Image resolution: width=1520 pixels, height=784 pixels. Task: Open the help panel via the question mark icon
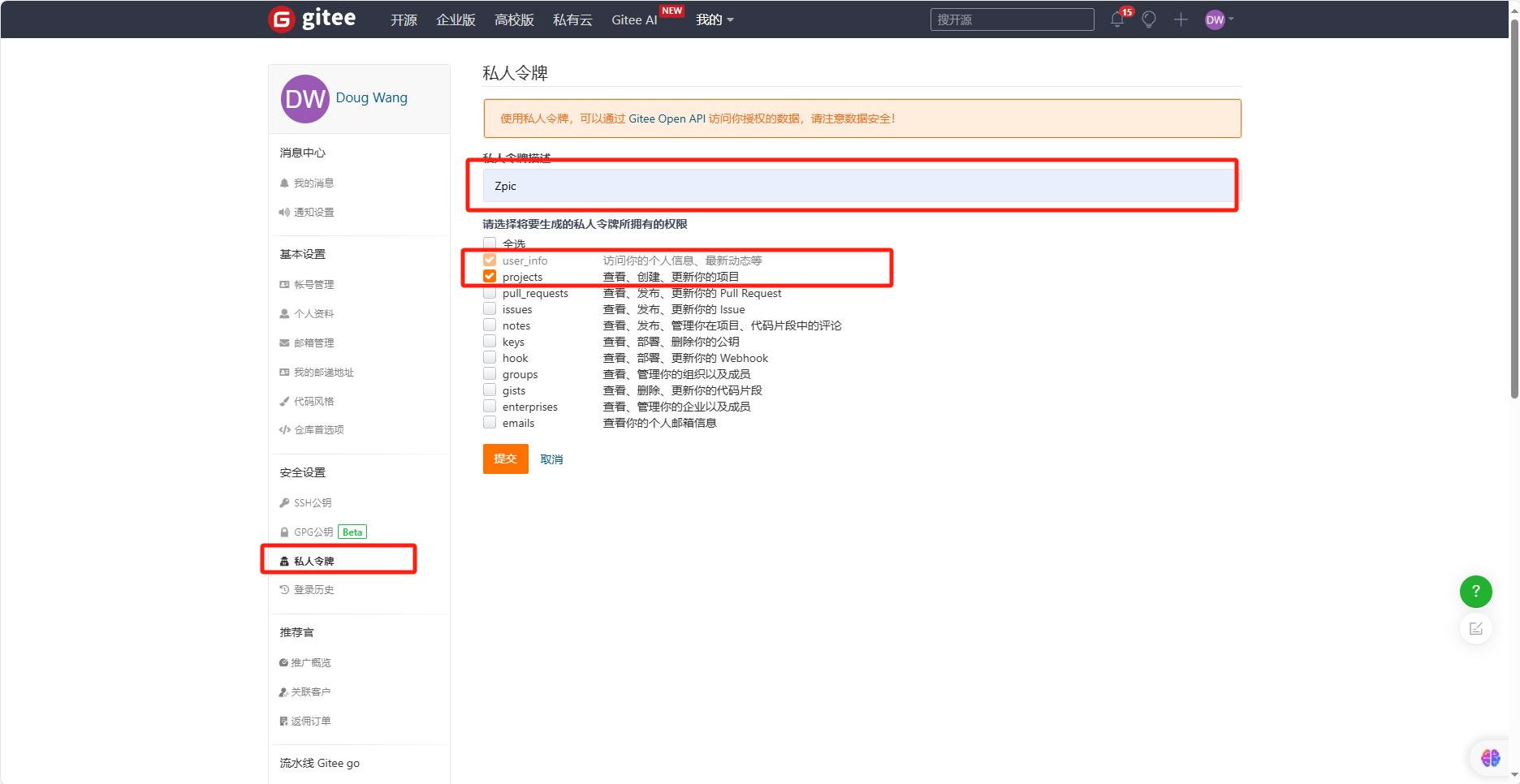coord(1476,592)
